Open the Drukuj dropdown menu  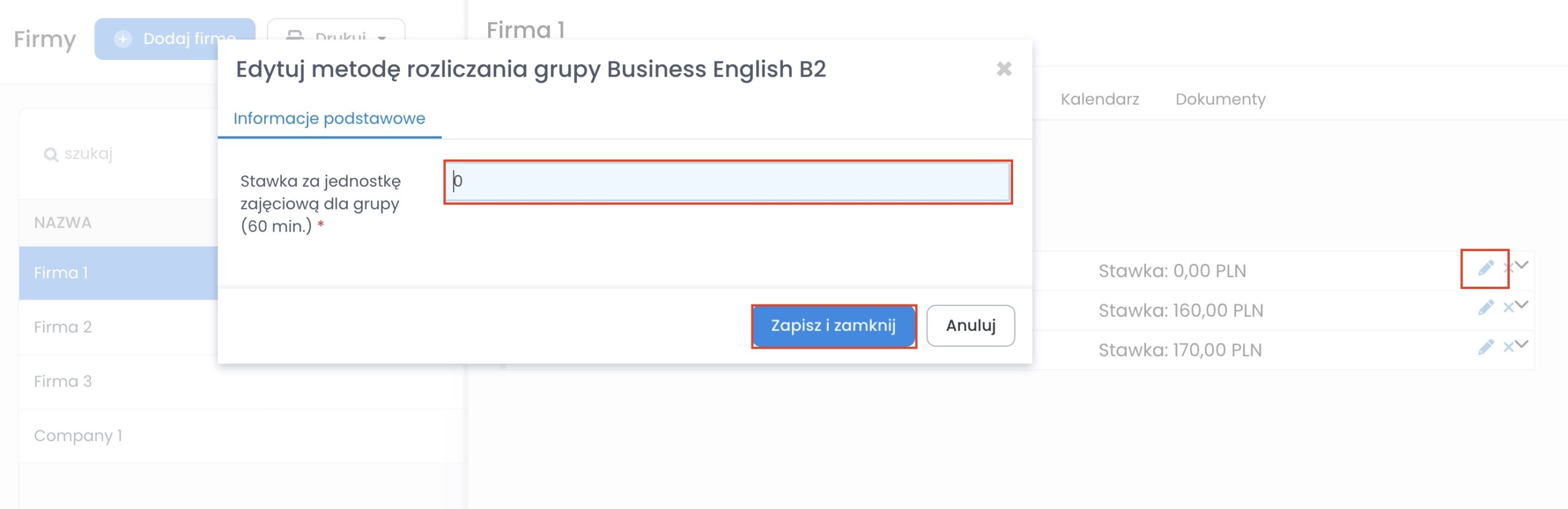pyautogui.click(x=381, y=38)
